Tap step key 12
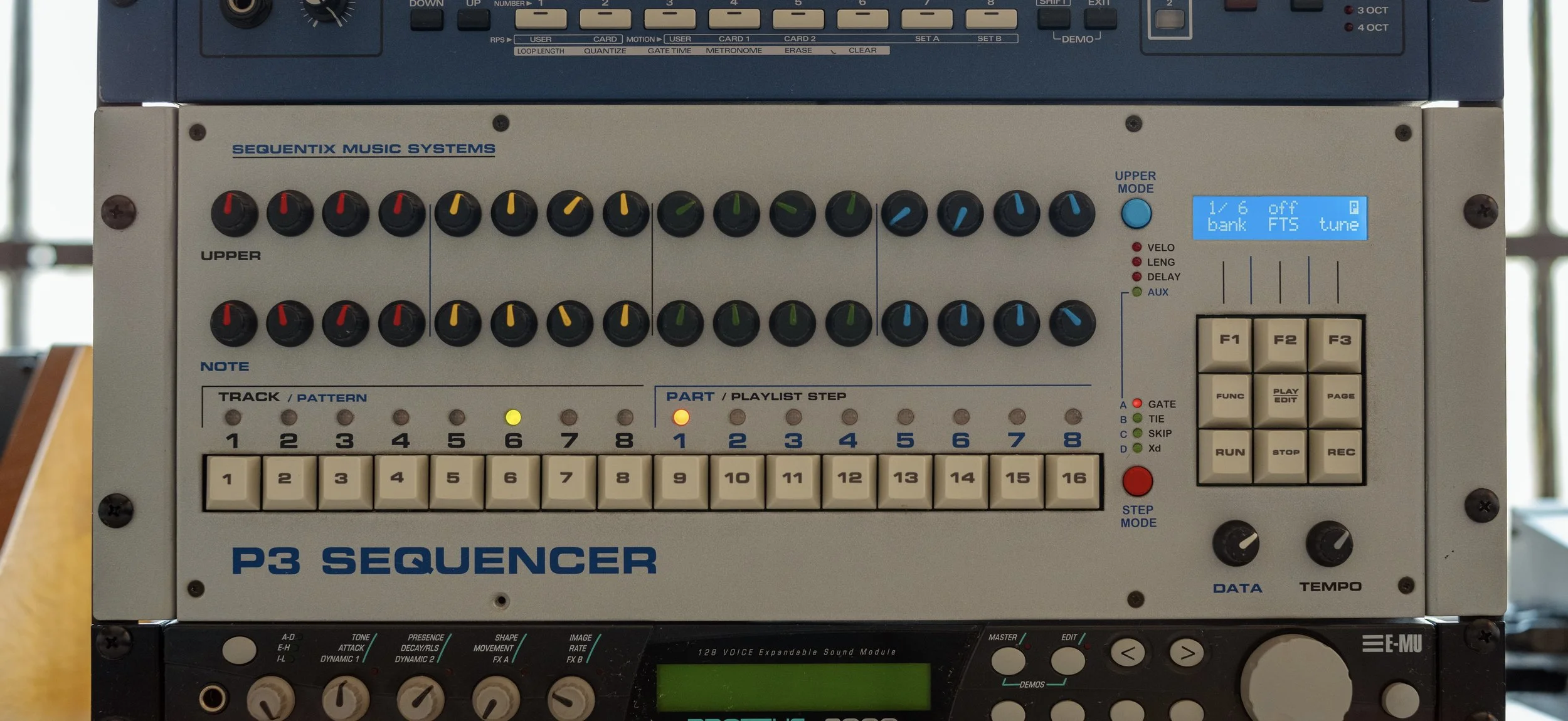 (849, 482)
